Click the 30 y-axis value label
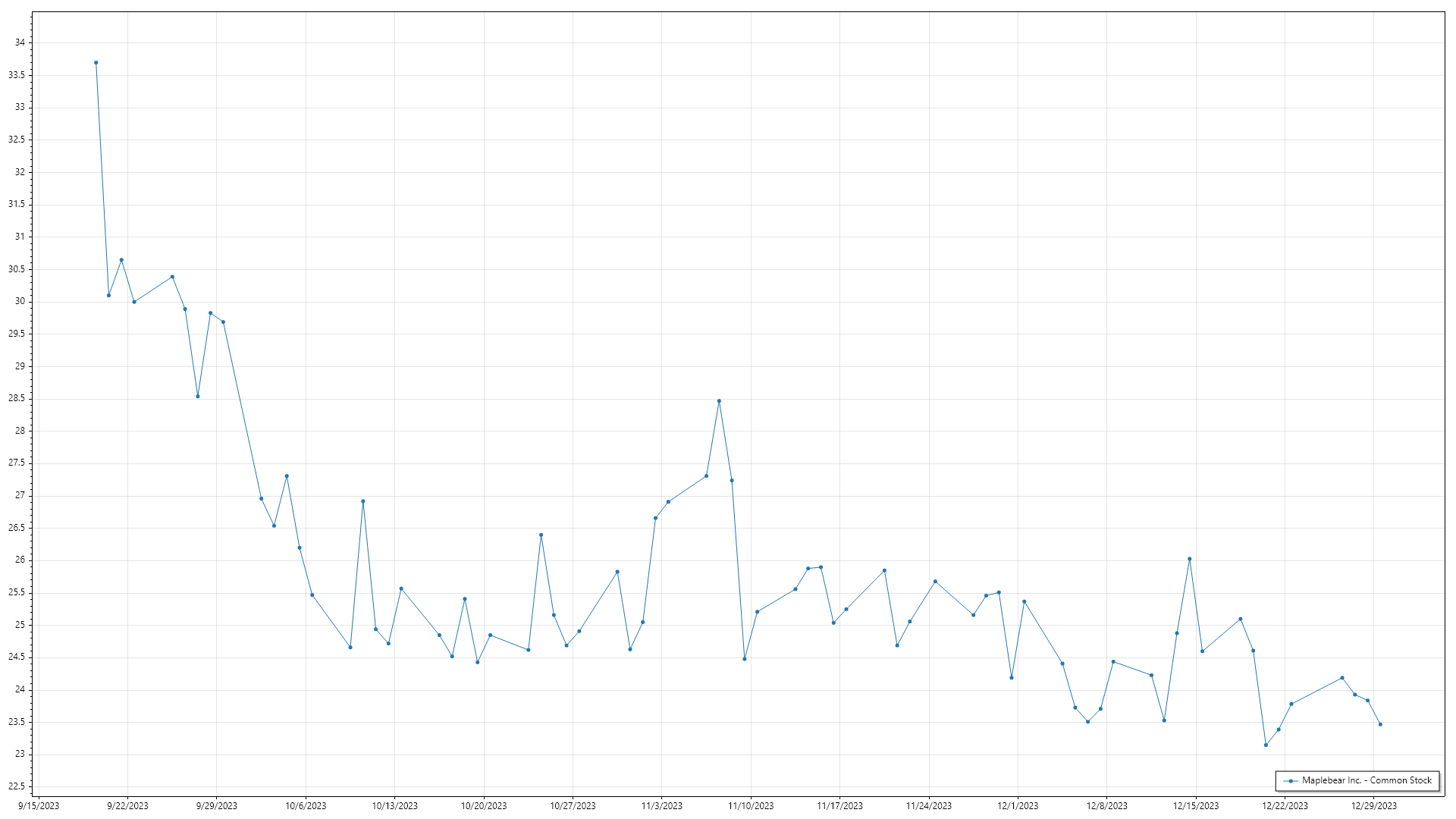The width and height of the screenshot is (1456, 819). click(20, 301)
